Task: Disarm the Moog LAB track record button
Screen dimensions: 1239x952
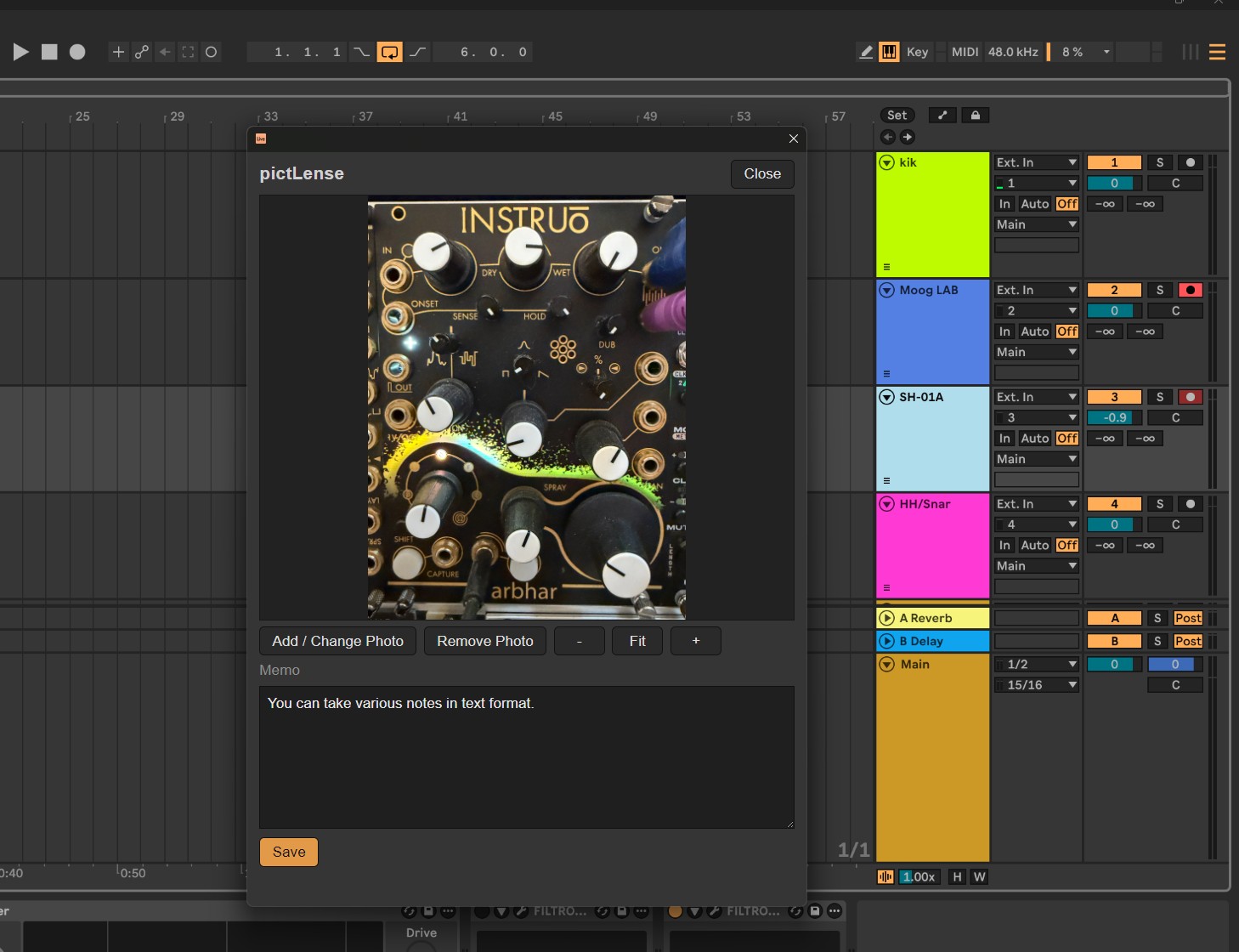Action: pos(1191,290)
